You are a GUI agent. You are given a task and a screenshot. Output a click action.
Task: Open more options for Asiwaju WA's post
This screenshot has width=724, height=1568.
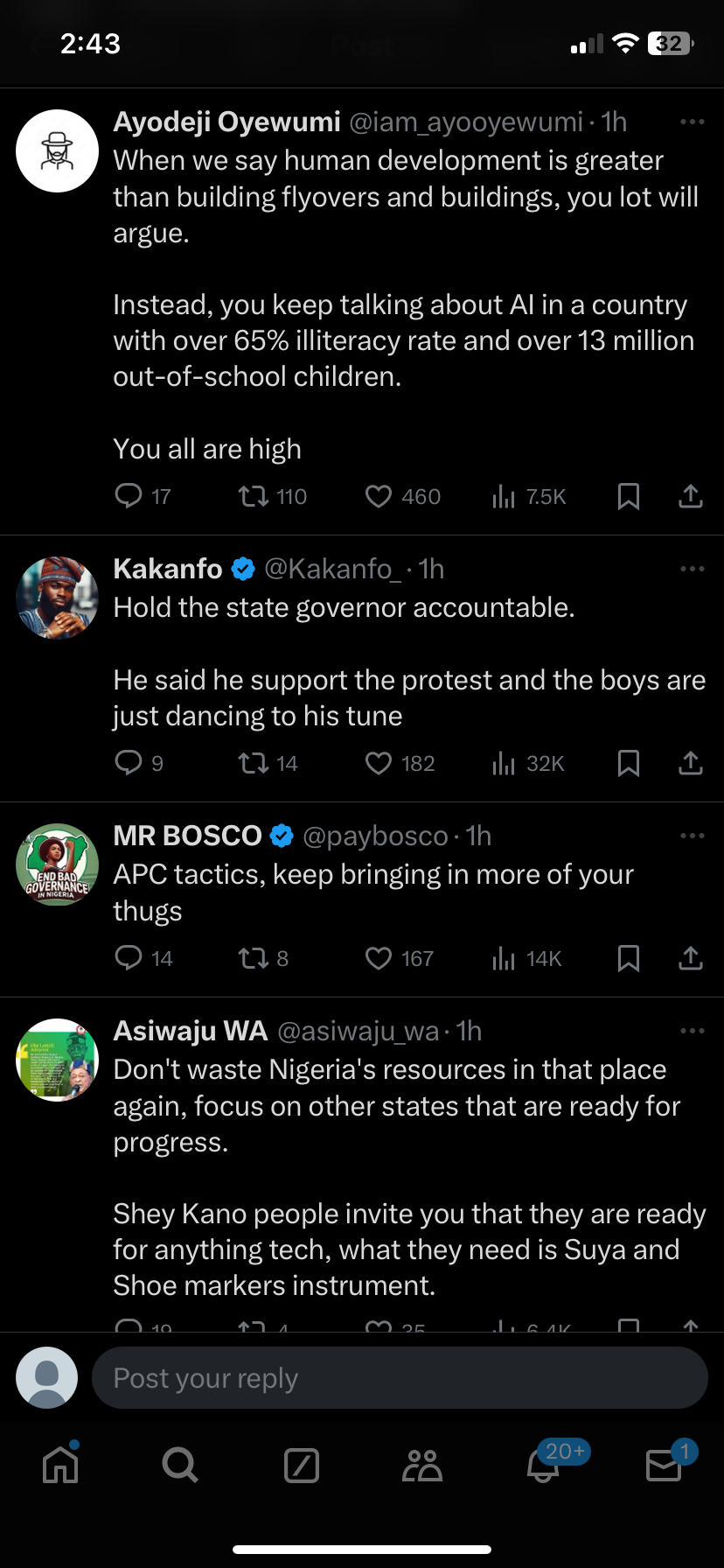(692, 1032)
